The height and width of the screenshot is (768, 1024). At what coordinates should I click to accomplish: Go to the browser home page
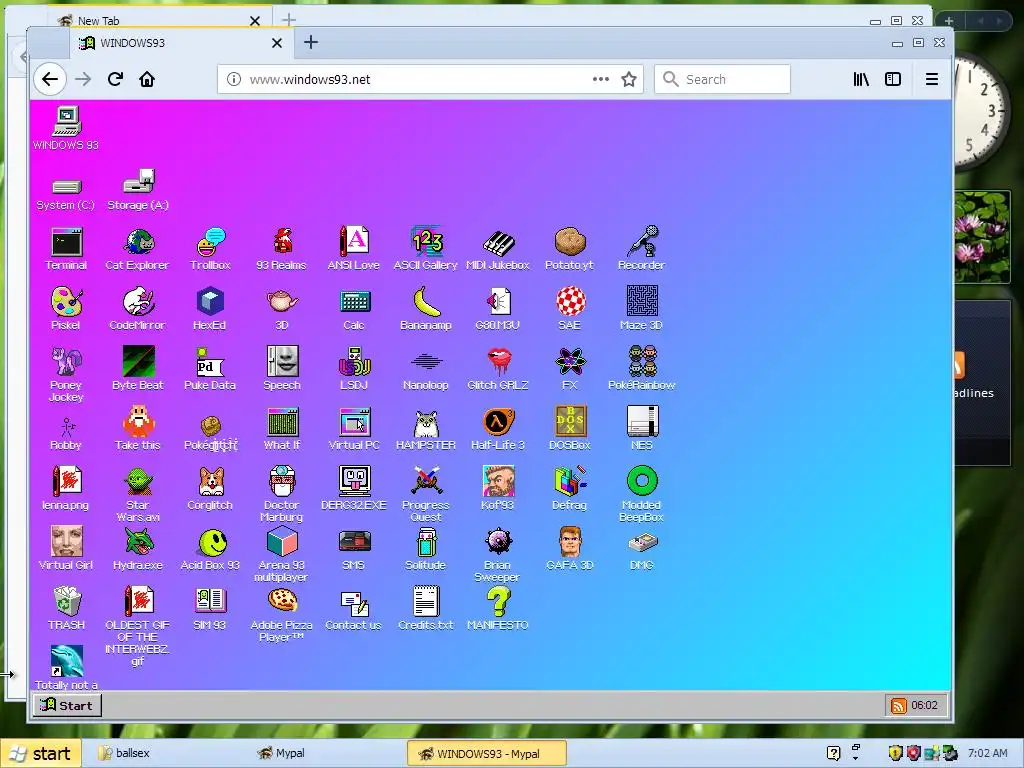[147, 80]
